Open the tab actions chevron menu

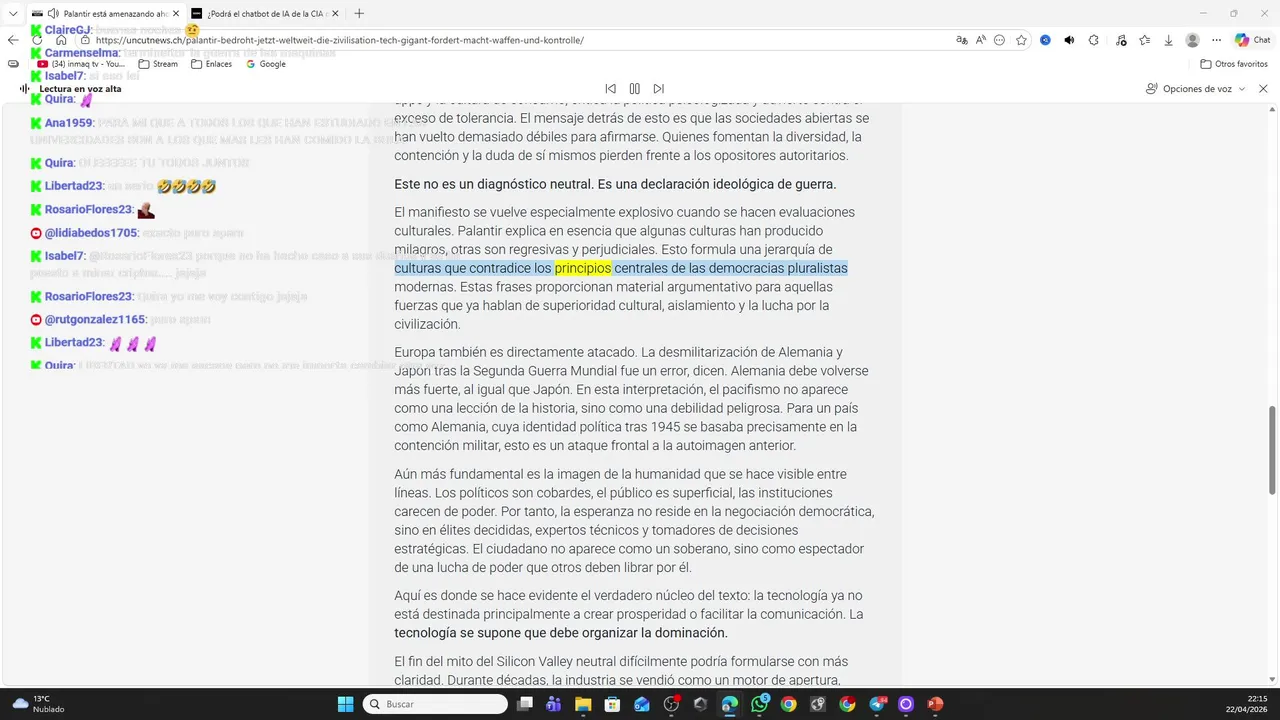[13, 13]
